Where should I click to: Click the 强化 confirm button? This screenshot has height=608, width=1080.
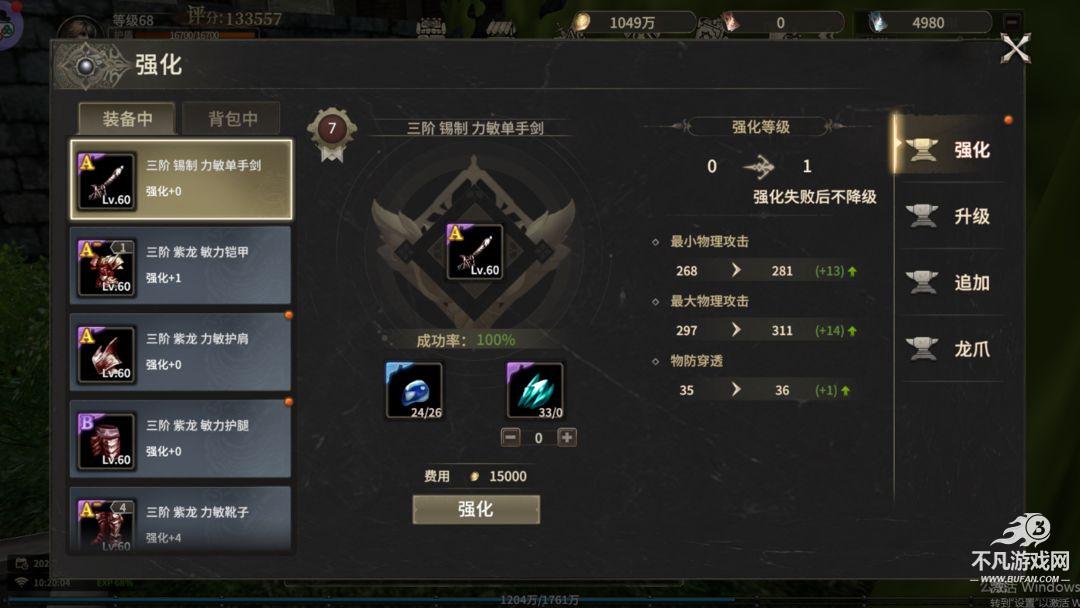[x=476, y=510]
